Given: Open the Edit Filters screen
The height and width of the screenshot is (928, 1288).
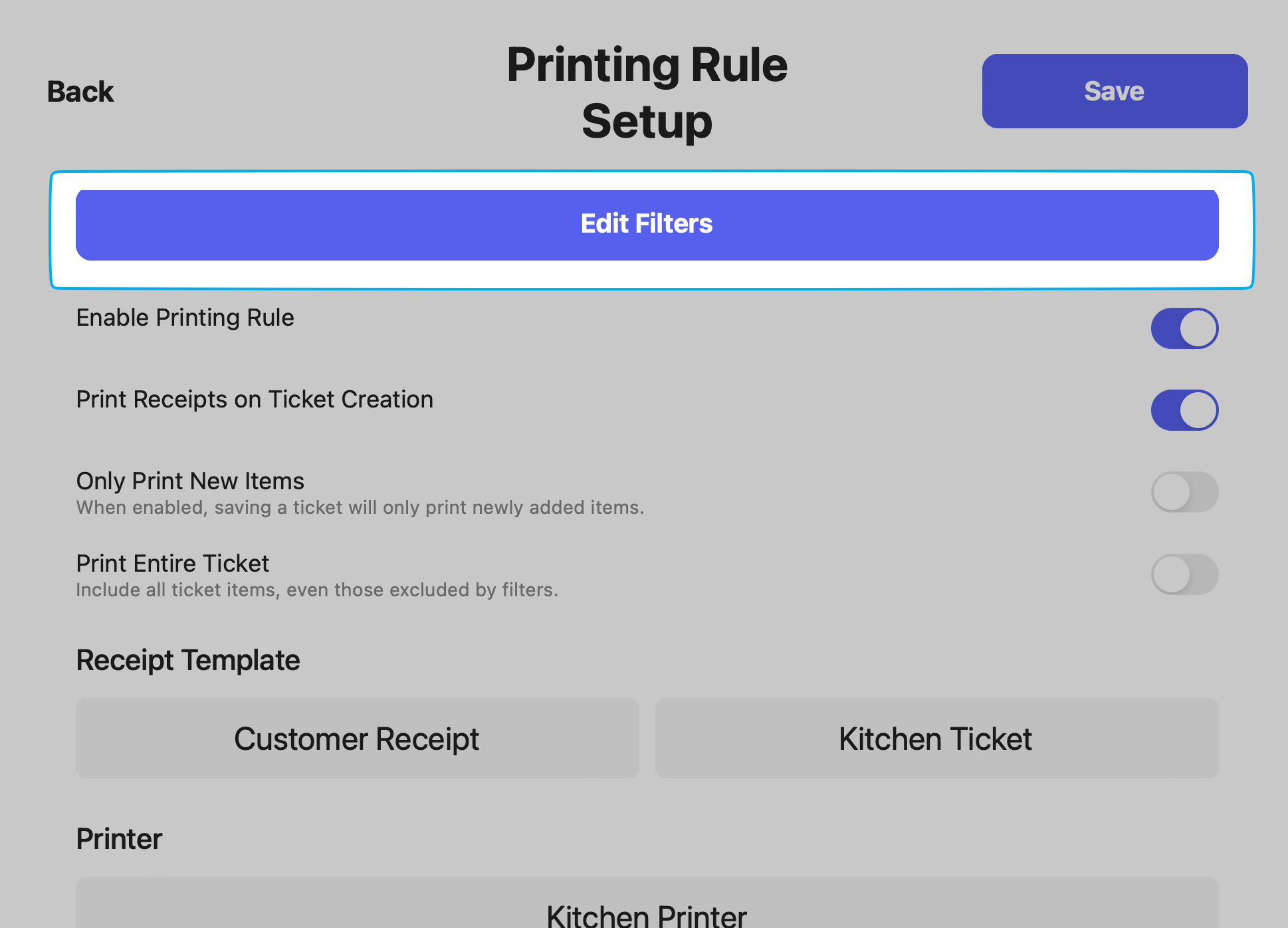Looking at the screenshot, I should point(646,224).
